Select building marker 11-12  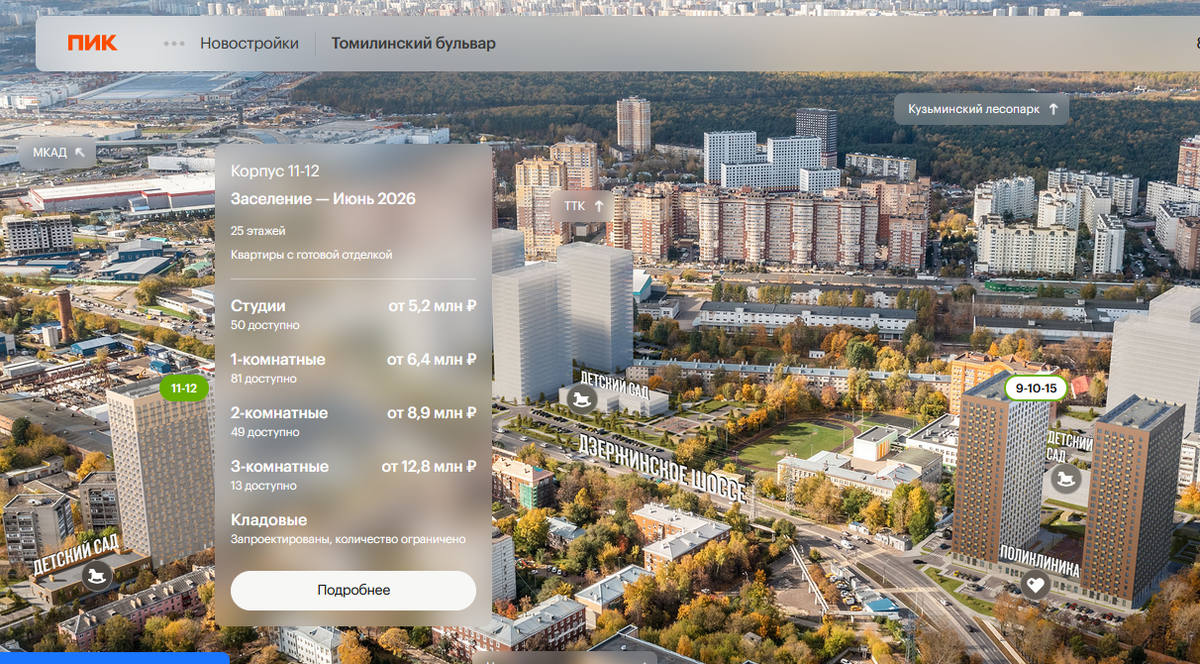point(184,388)
